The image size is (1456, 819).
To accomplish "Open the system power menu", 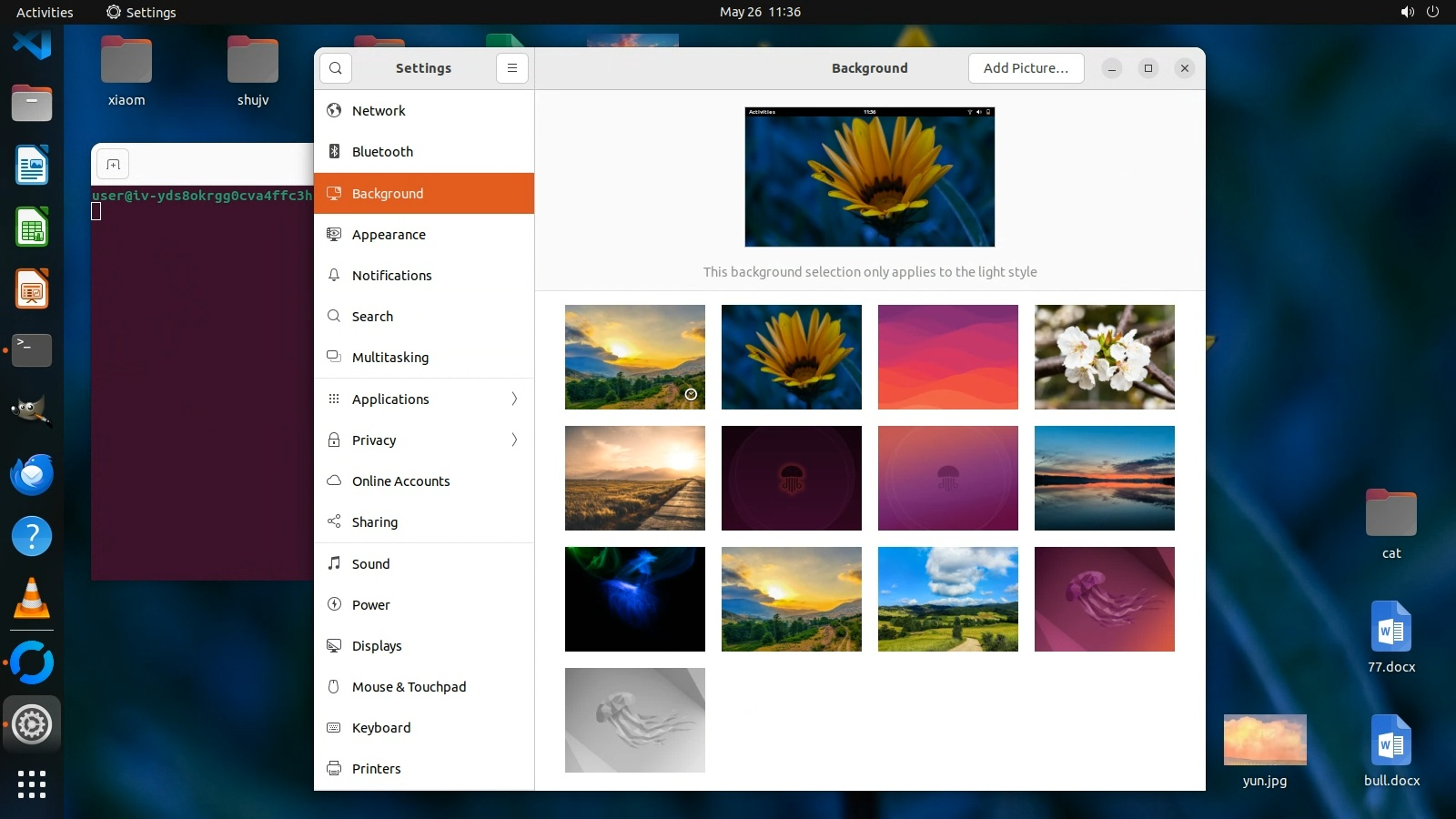I will point(1432,12).
